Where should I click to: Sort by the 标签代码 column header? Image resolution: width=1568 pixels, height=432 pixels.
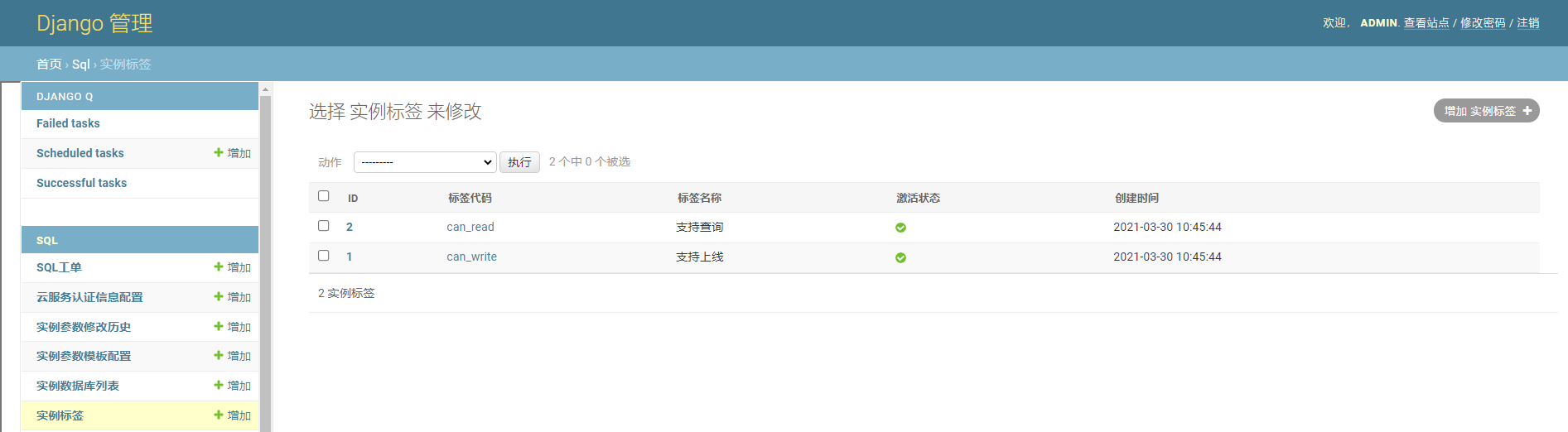click(470, 198)
